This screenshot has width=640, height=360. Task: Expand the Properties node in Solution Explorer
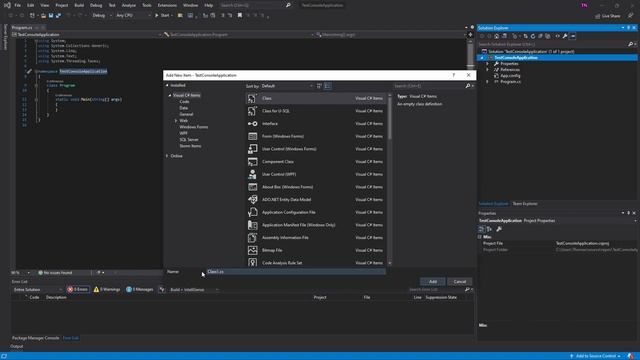coord(487,64)
